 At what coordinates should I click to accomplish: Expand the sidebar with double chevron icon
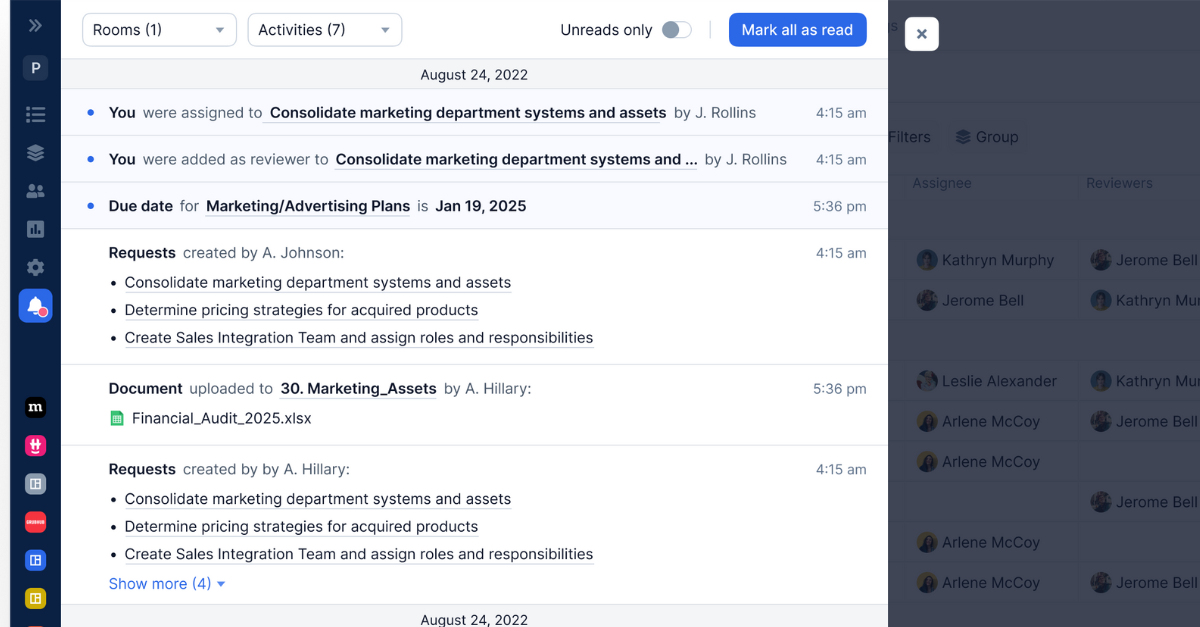pos(35,26)
